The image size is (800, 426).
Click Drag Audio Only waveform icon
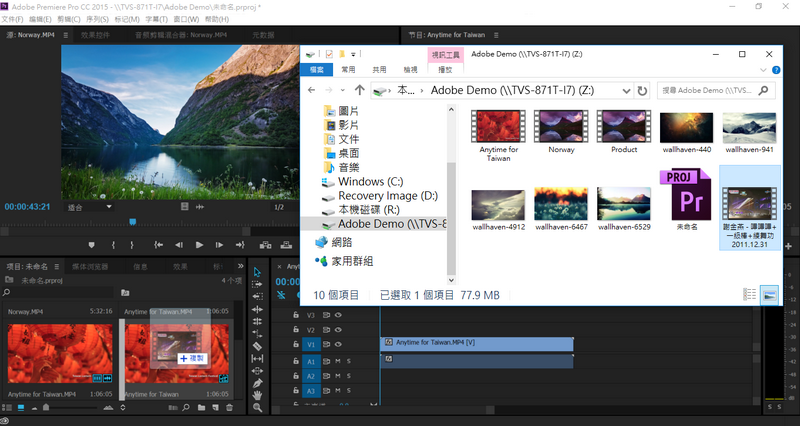tap(199, 207)
